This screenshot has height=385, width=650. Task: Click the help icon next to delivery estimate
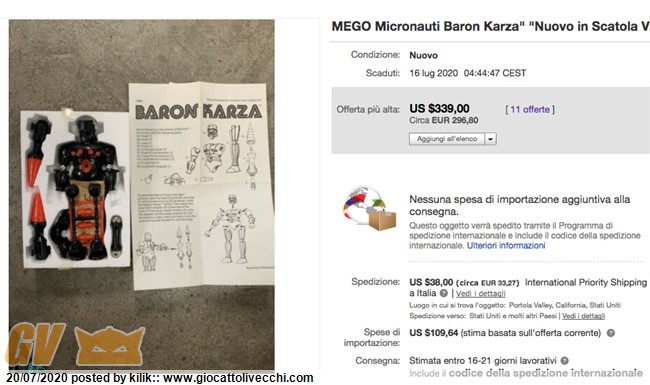coord(564,361)
